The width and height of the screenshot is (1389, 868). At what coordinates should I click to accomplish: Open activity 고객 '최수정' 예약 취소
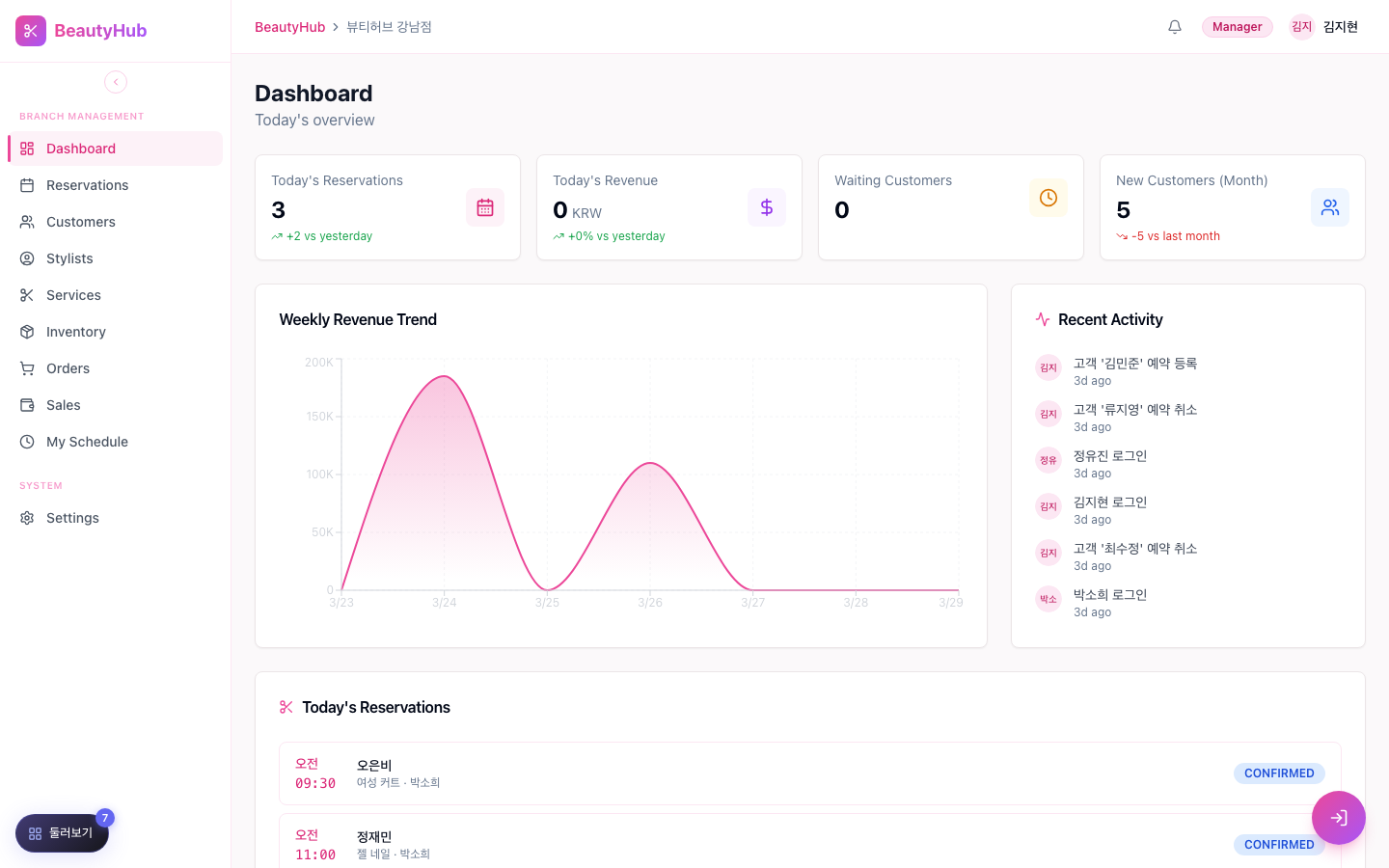click(x=1188, y=556)
